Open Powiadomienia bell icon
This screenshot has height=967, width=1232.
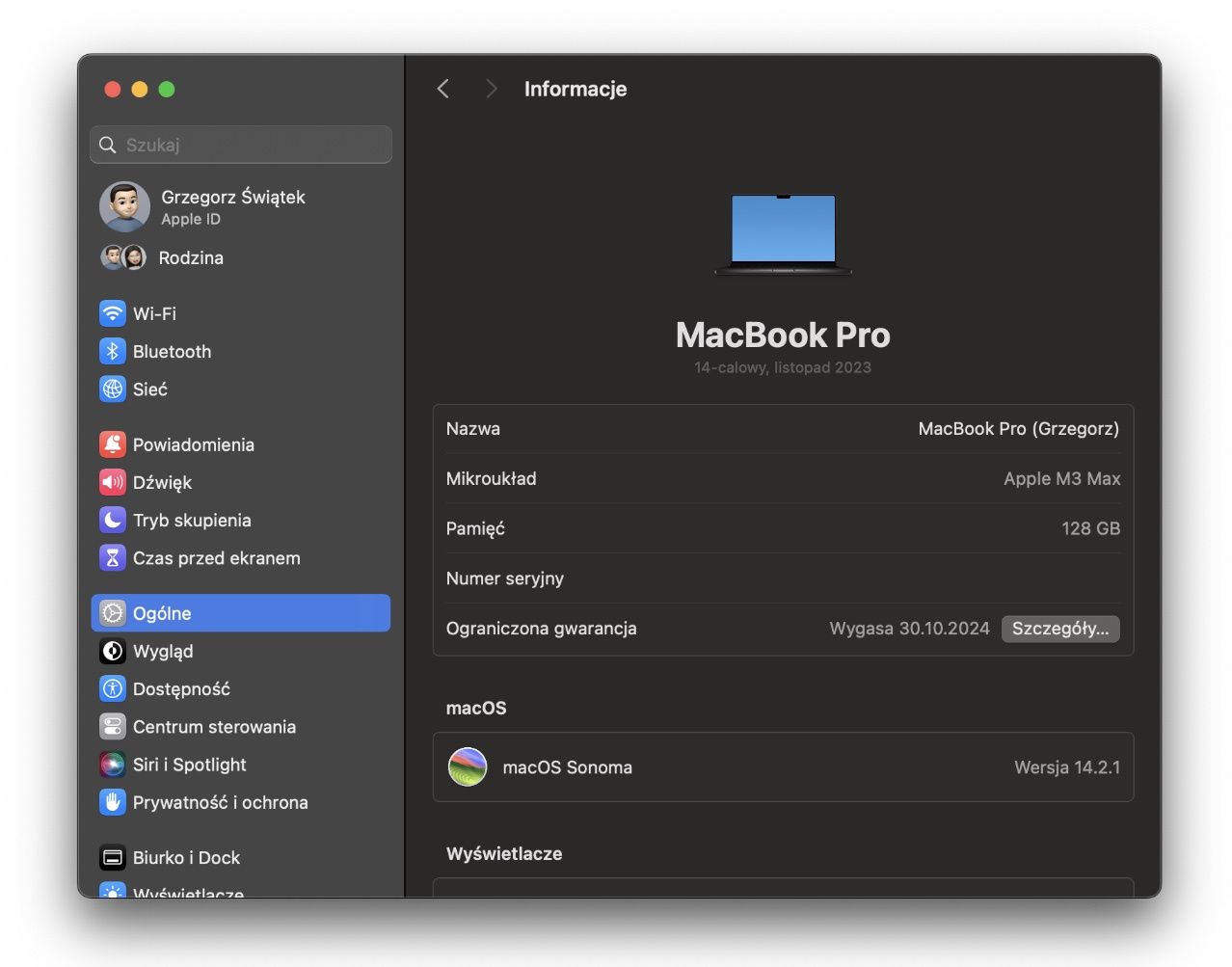tap(113, 444)
